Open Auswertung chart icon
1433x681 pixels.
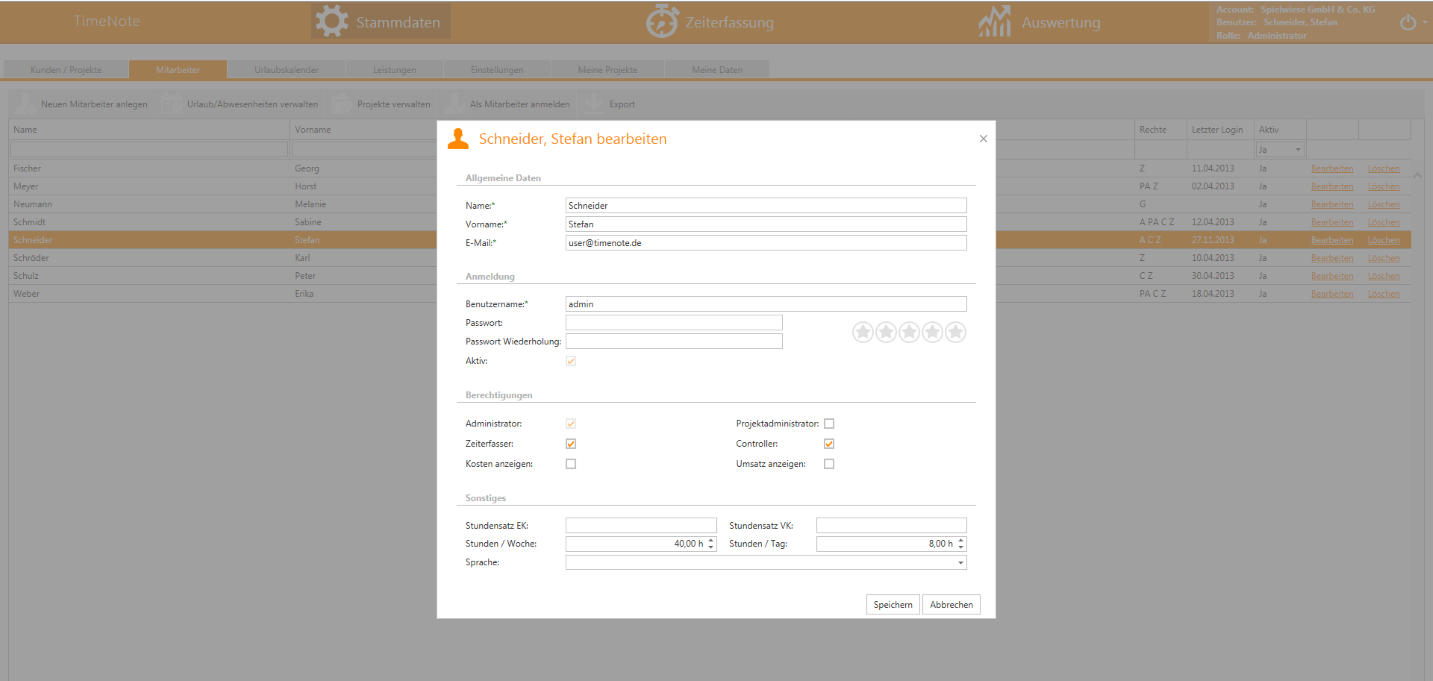[994, 22]
